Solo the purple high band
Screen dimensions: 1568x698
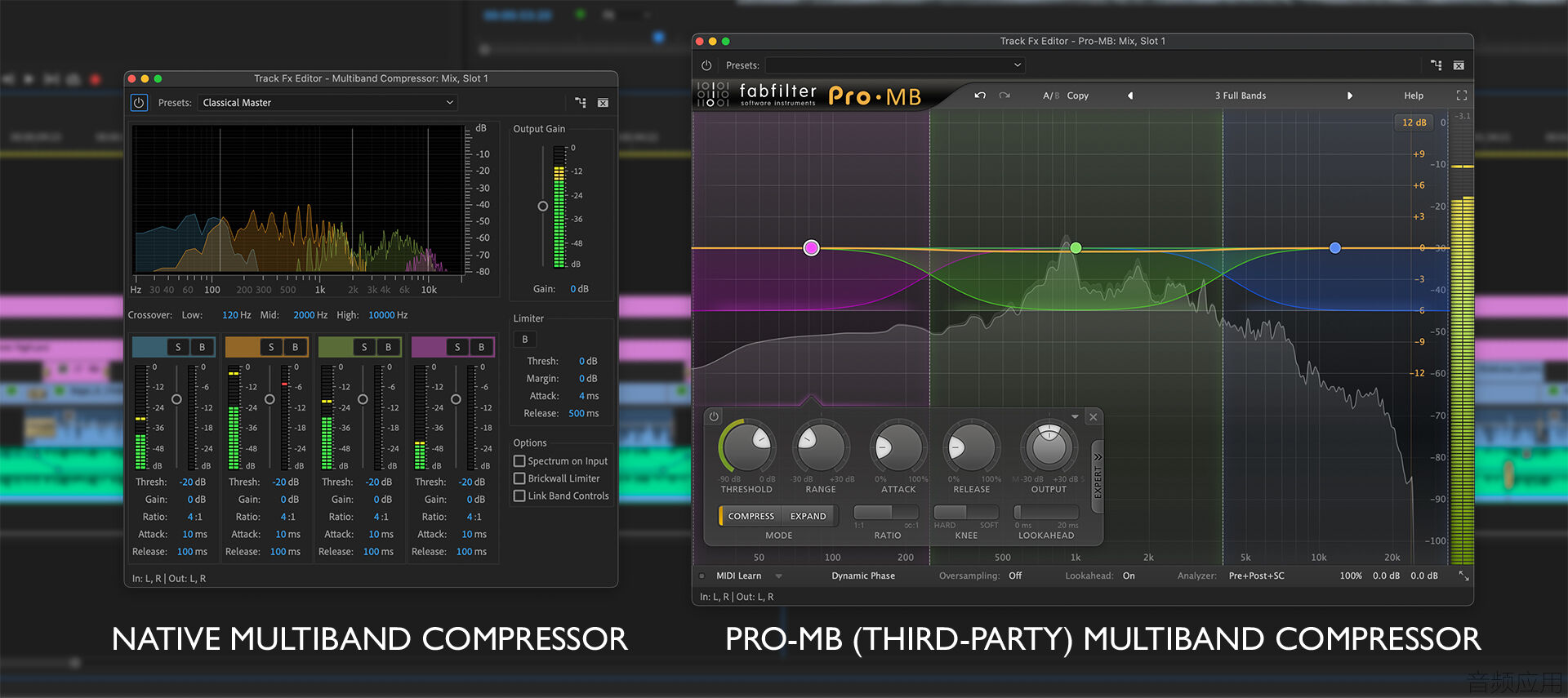click(457, 347)
